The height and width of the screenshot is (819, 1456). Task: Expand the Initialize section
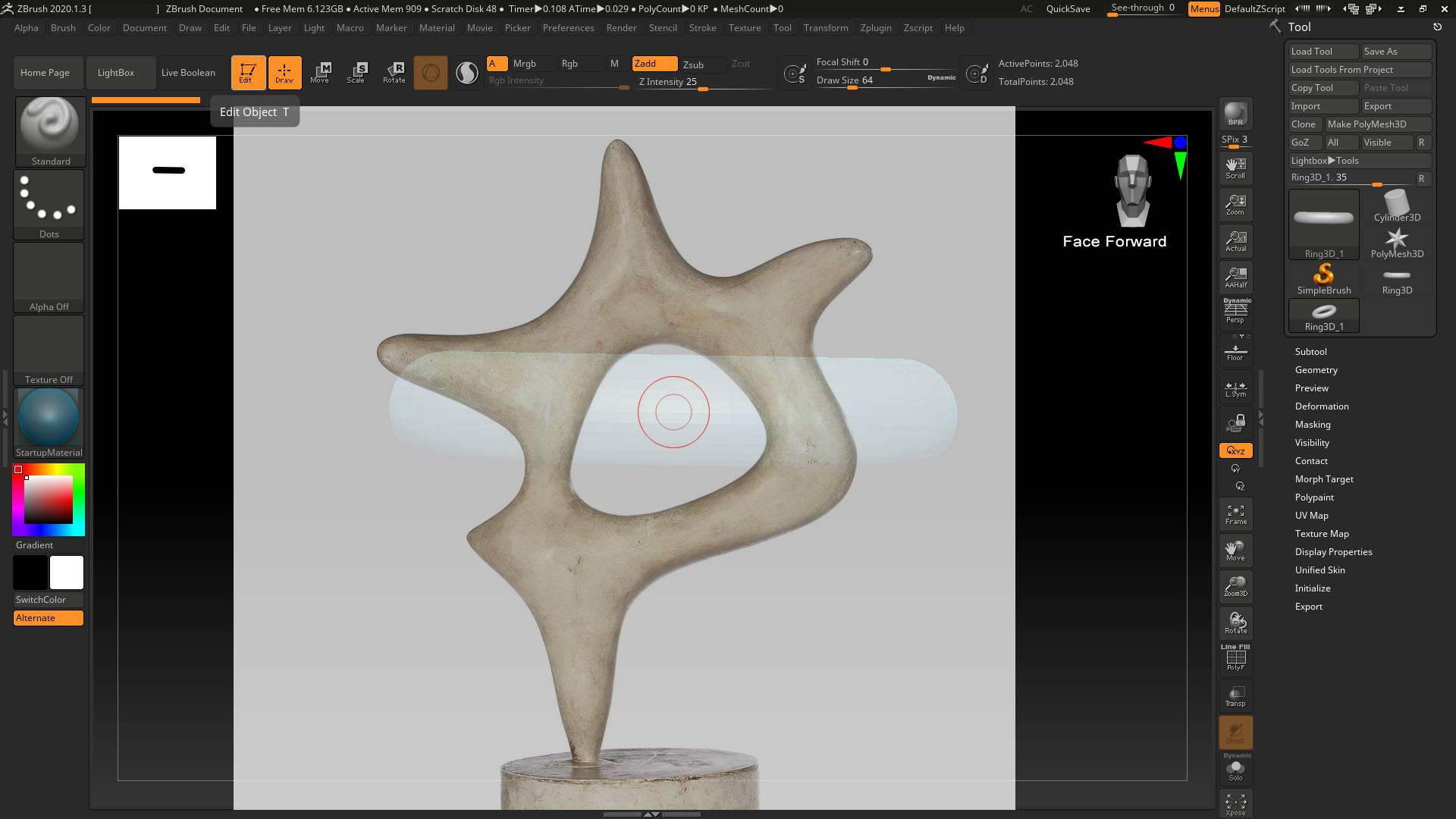pos(1312,588)
